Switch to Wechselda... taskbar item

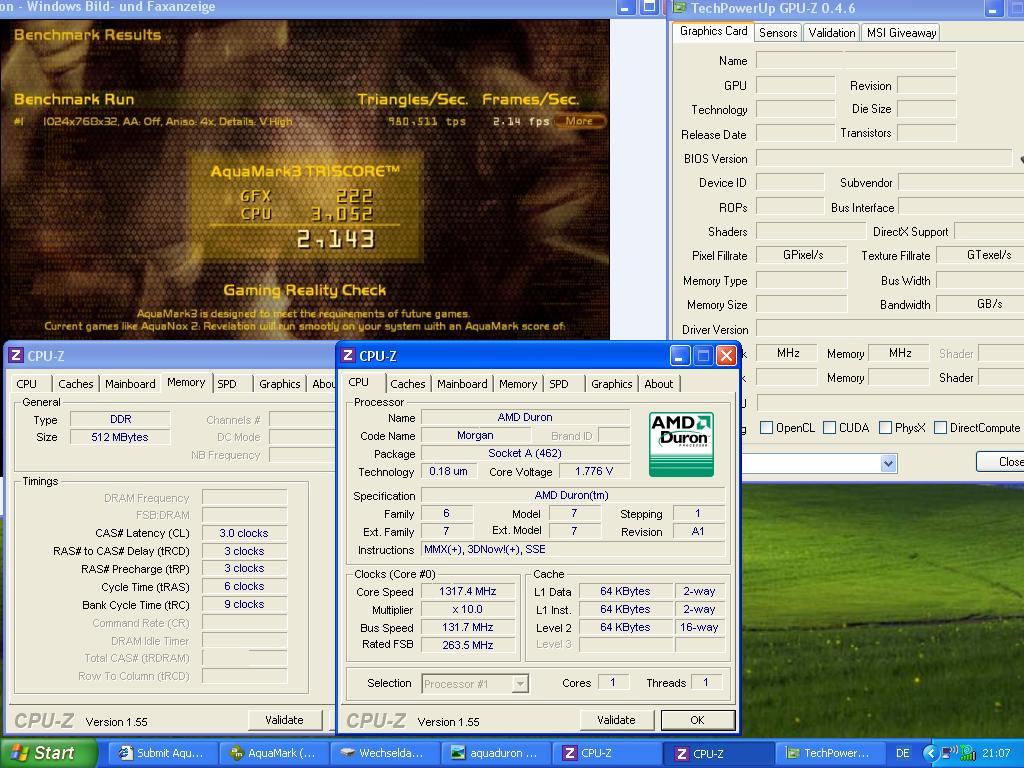click(x=385, y=753)
